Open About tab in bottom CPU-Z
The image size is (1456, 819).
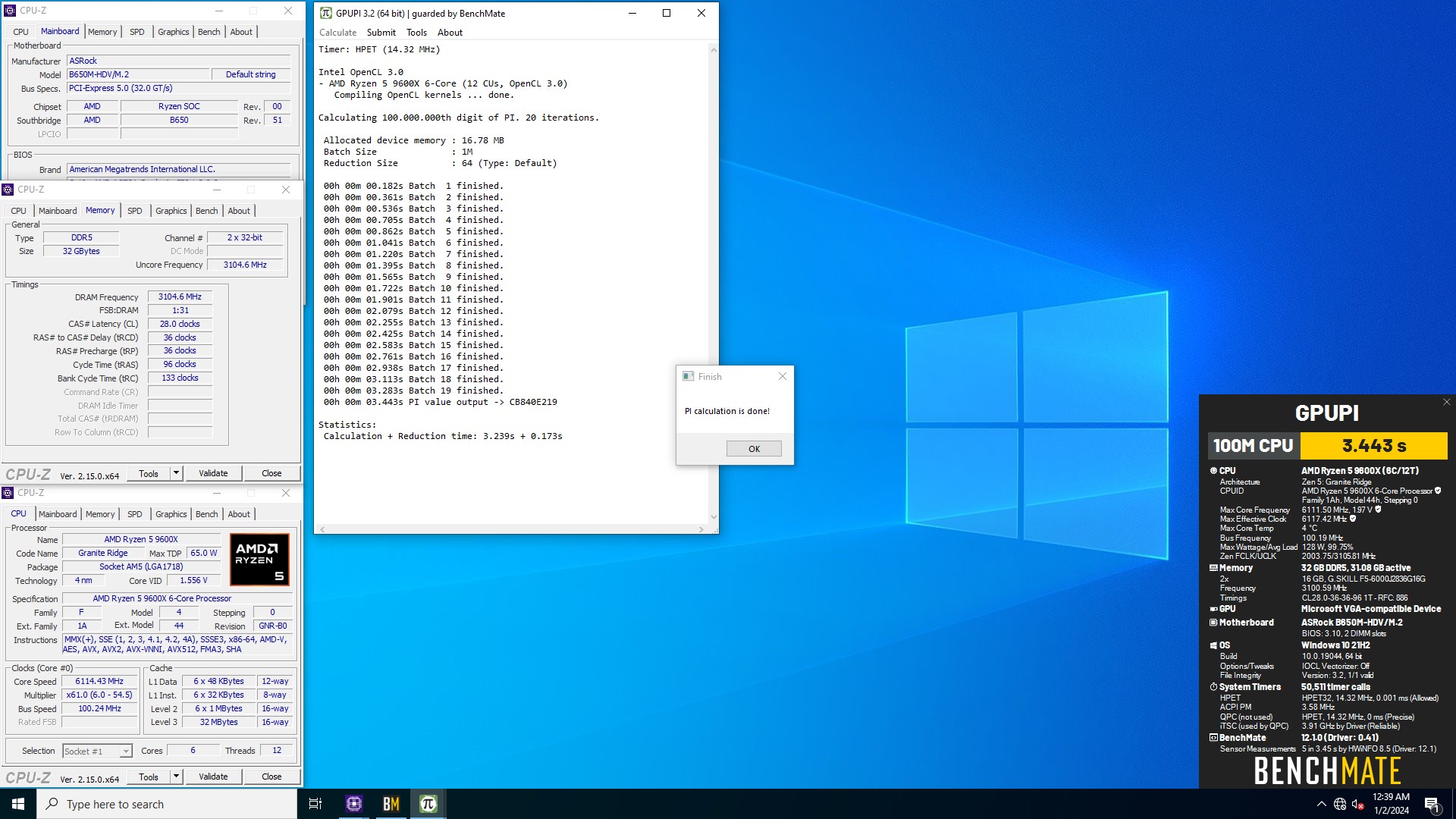click(239, 514)
